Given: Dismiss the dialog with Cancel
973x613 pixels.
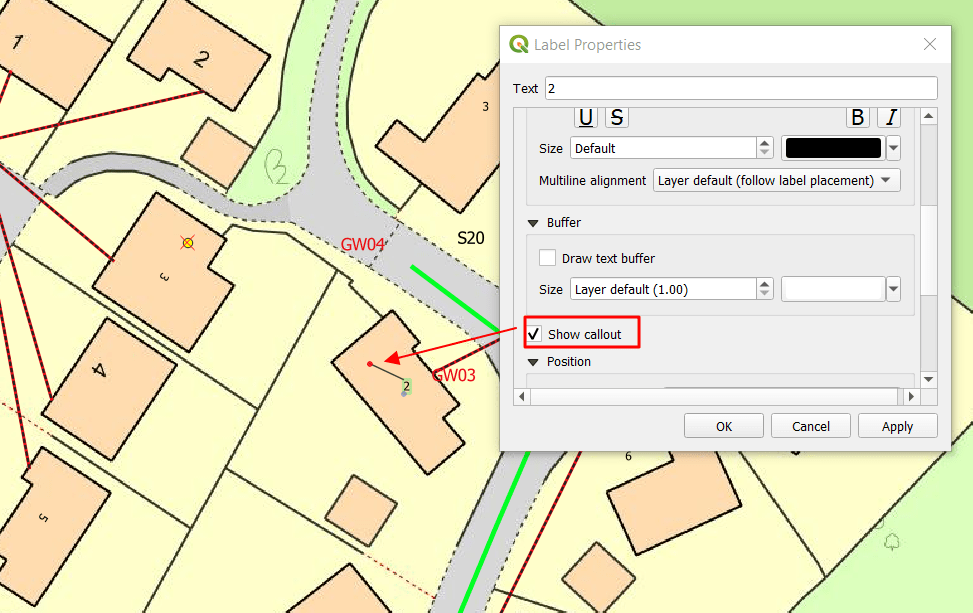Looking at the screenshot, I should [810, 425].
